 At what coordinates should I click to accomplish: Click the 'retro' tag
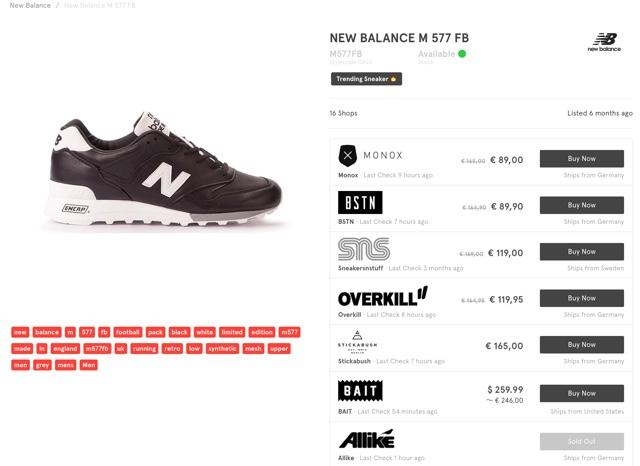pos(173,349)
